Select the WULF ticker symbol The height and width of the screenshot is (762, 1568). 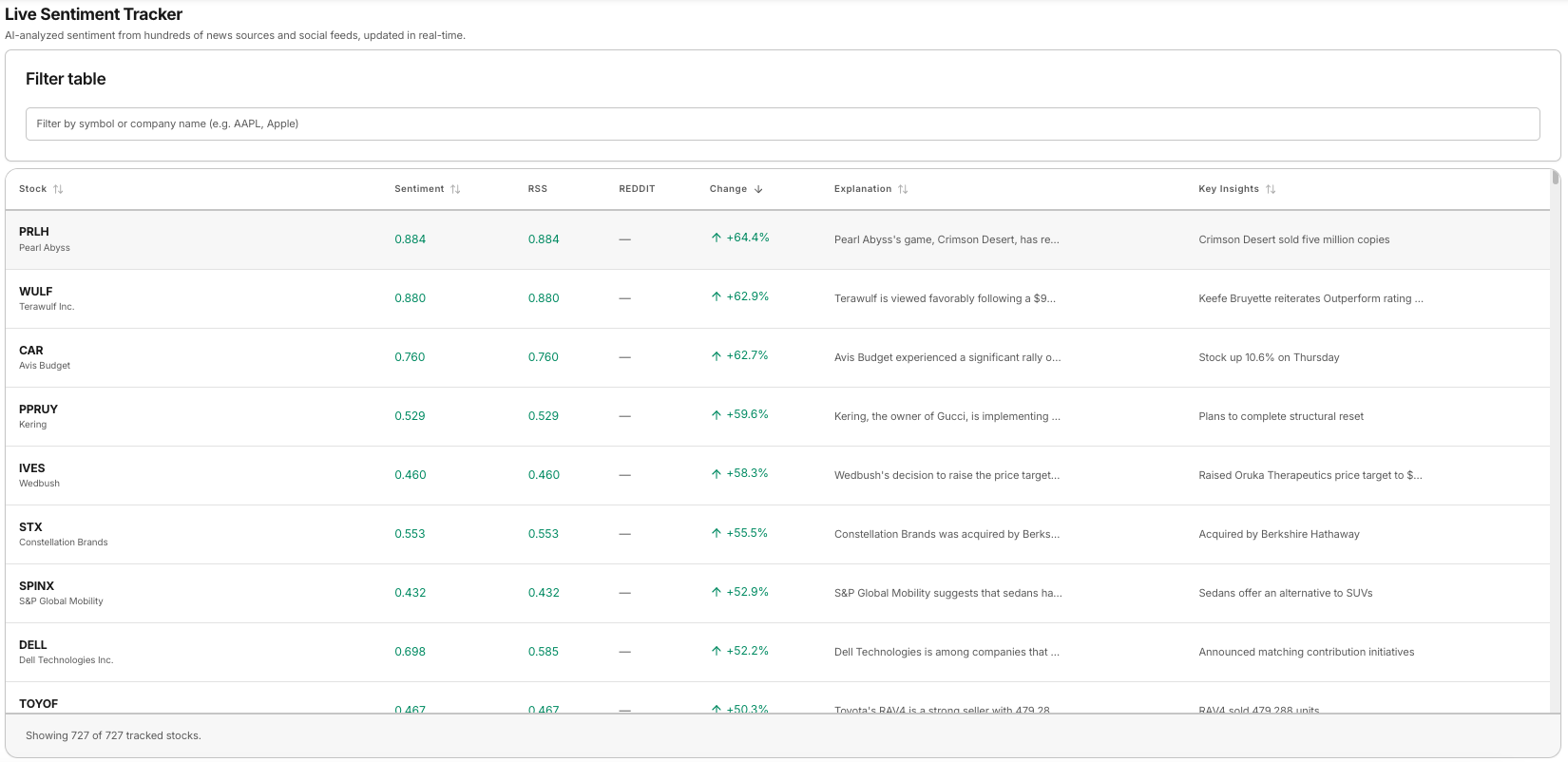click(36, 292)
